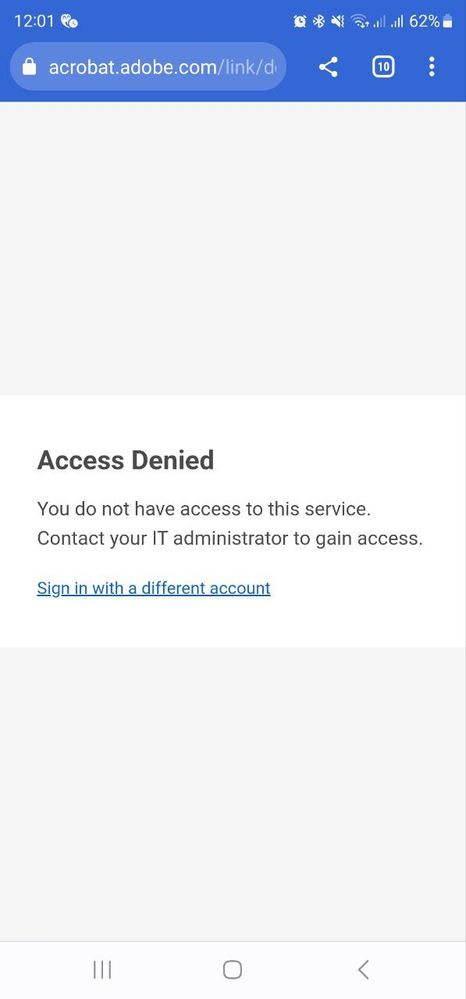The height and width of the screenshot is (999, 466).
Task: Tap the 'You do not have access' message
Action: (204, 509)
